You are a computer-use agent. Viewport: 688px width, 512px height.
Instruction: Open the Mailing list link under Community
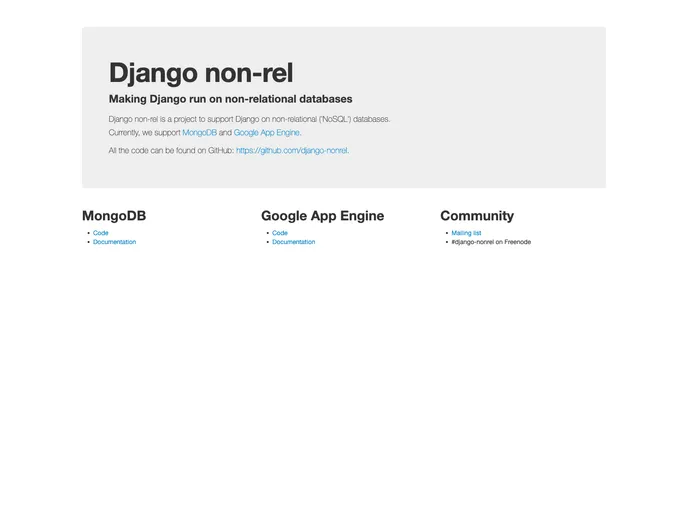point(466,233)
